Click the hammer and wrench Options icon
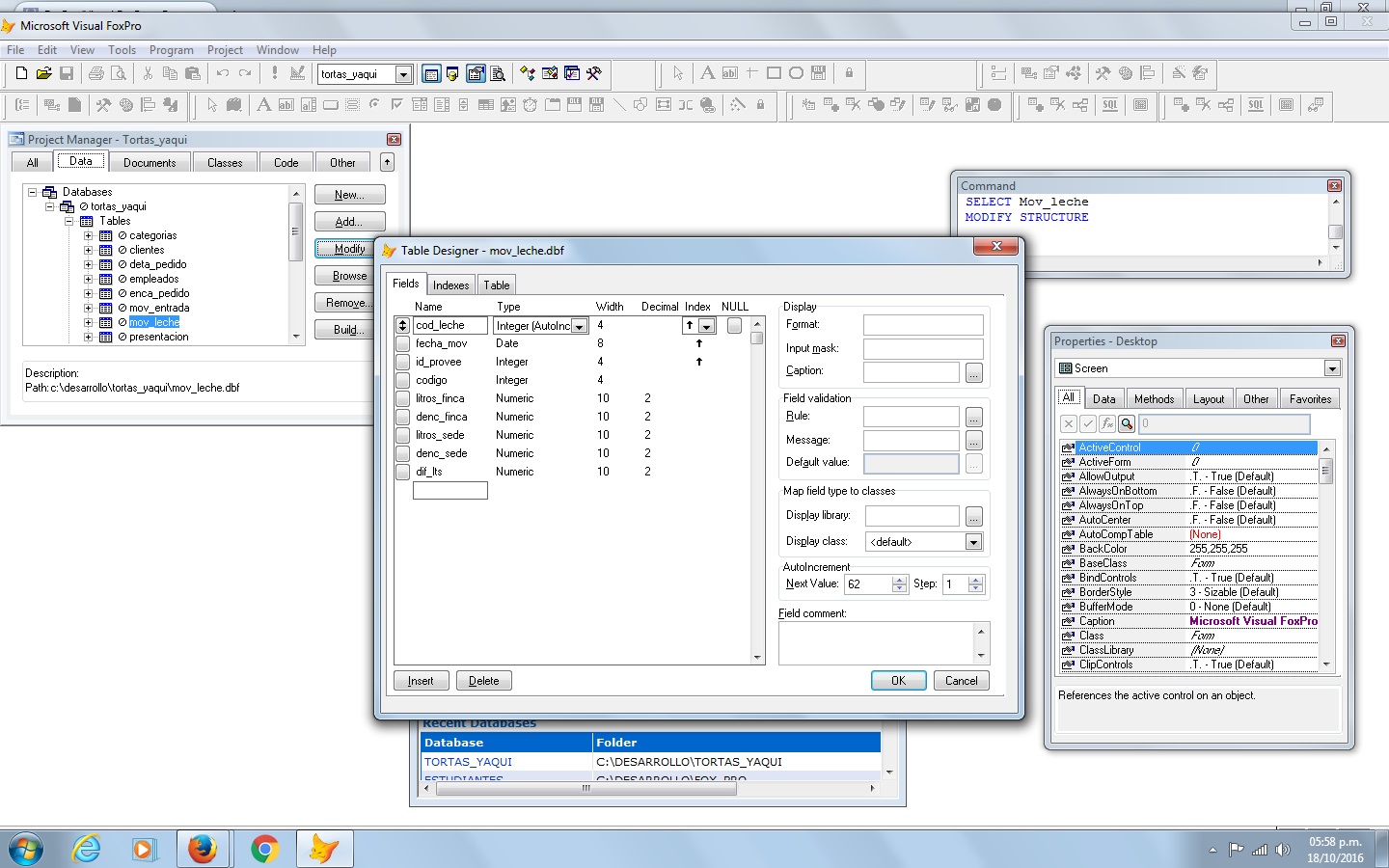 [594, 73]
